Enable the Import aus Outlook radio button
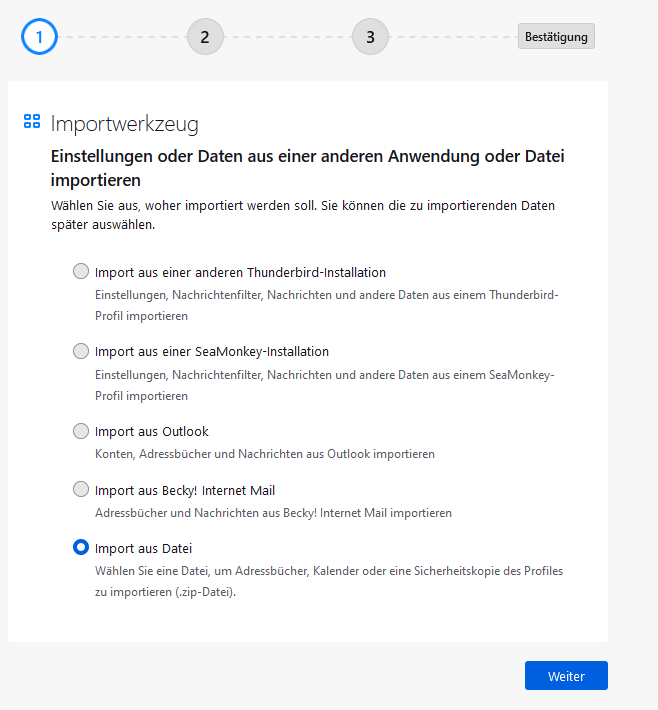 pyautogui.click(x=81, y=431)
